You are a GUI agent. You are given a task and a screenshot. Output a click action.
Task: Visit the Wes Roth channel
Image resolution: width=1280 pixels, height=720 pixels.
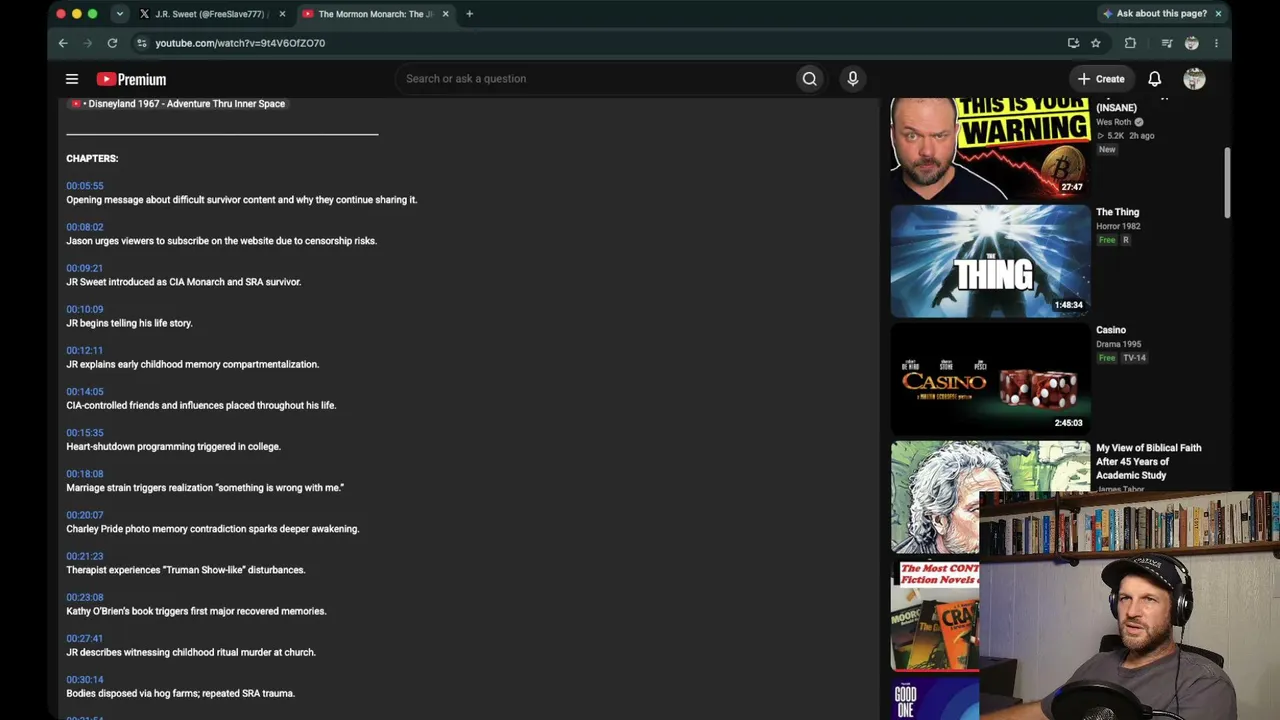[x=1115, y=122]
